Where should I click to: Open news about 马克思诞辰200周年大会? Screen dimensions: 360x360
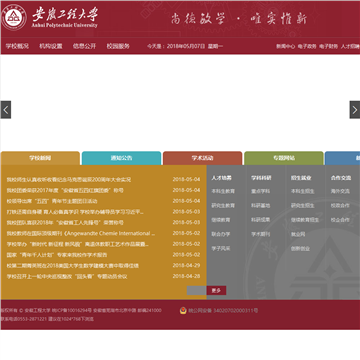click(x=69, y=180)
